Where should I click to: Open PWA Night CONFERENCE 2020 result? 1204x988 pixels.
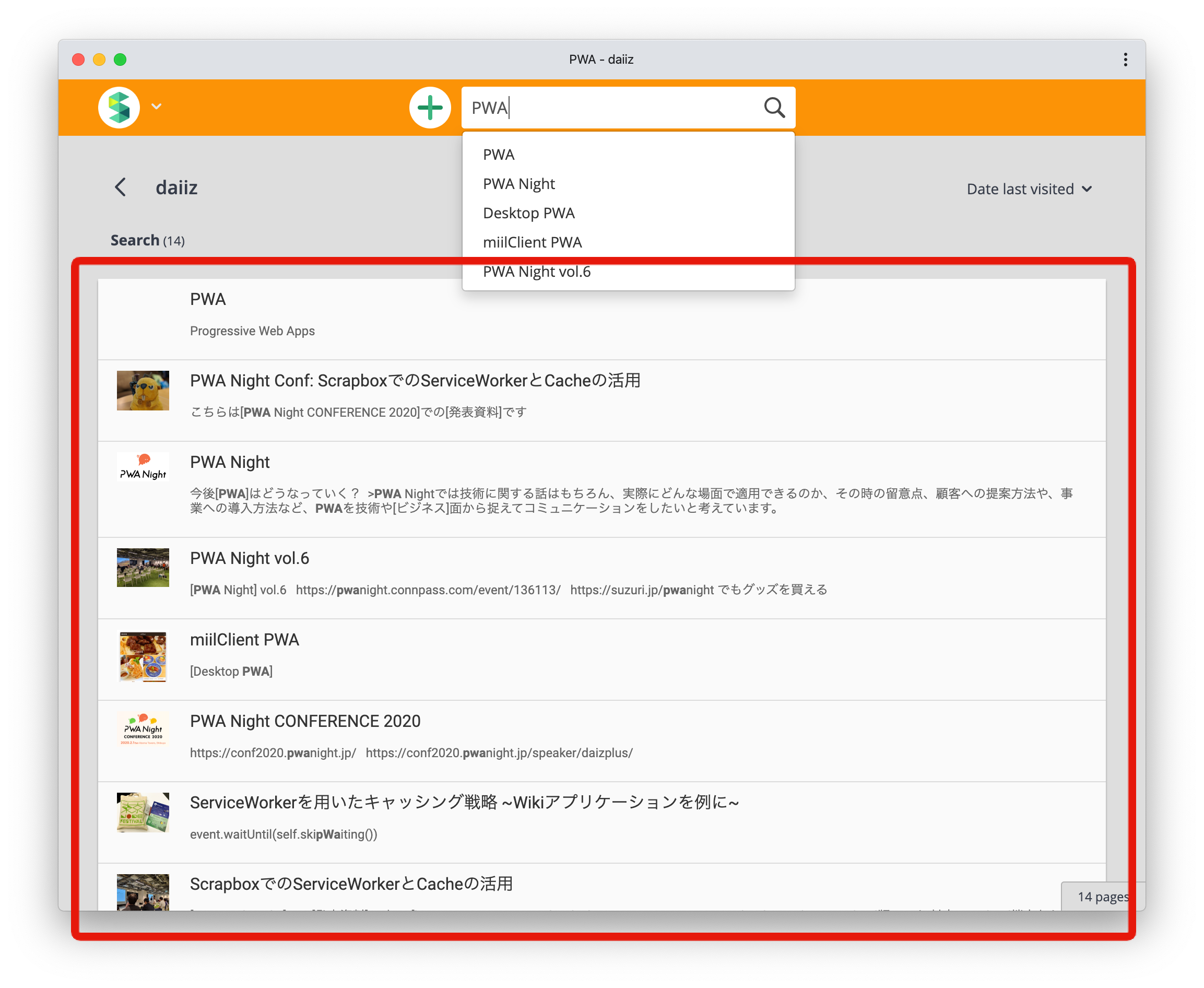click(305, 721)
